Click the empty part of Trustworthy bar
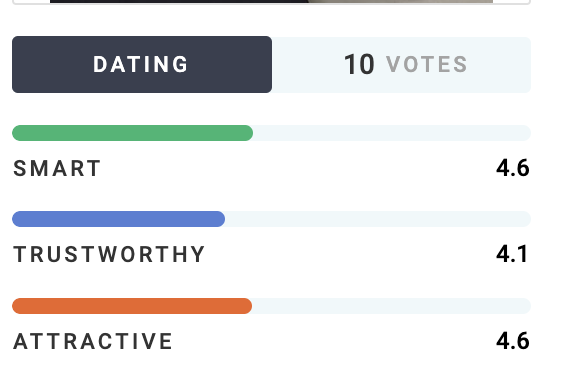 tap(378, 219)
